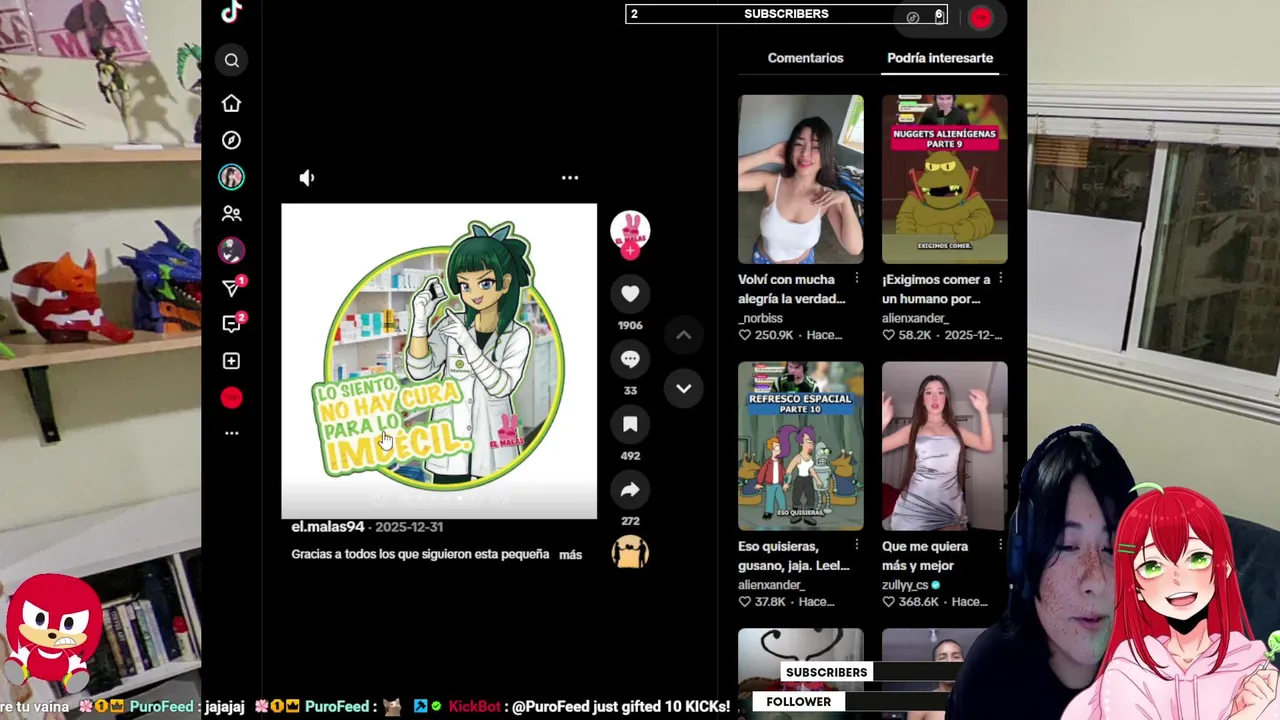Open the _norbiss thumbnail video

(x=800, y=179)
